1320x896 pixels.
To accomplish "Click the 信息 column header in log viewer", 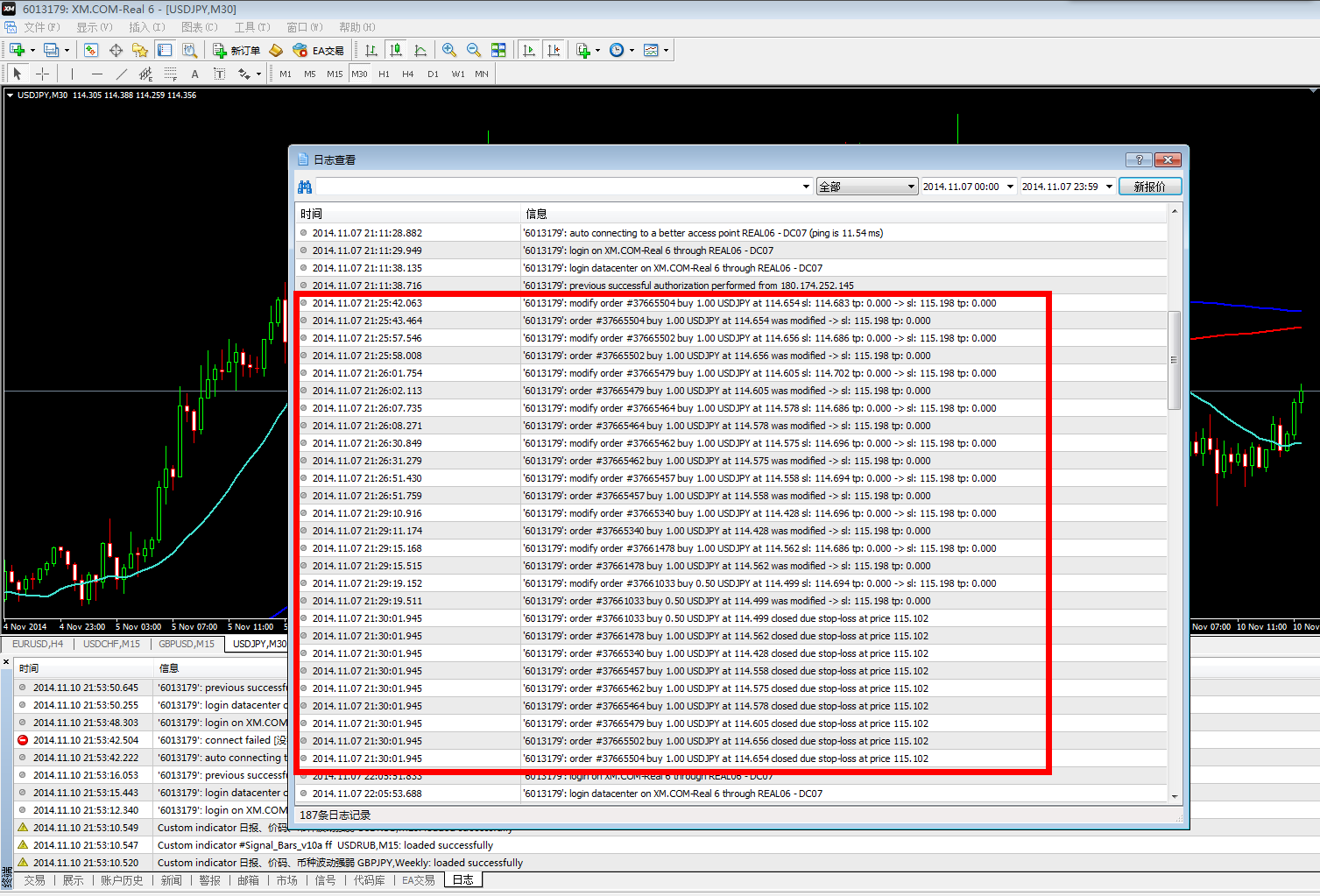I will [844, 214].
